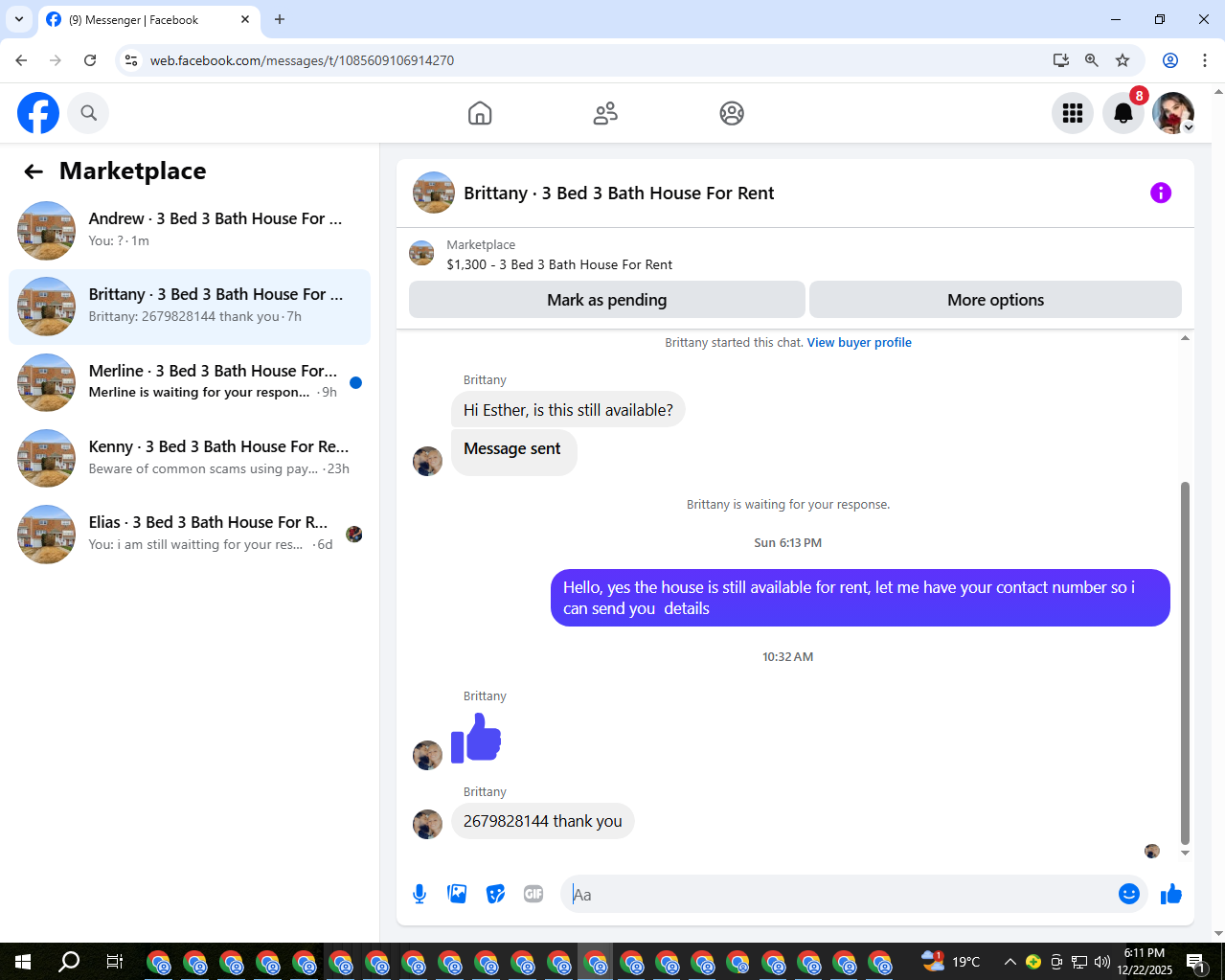
Task: Choose a GIF icon
Action: point(533,894)
